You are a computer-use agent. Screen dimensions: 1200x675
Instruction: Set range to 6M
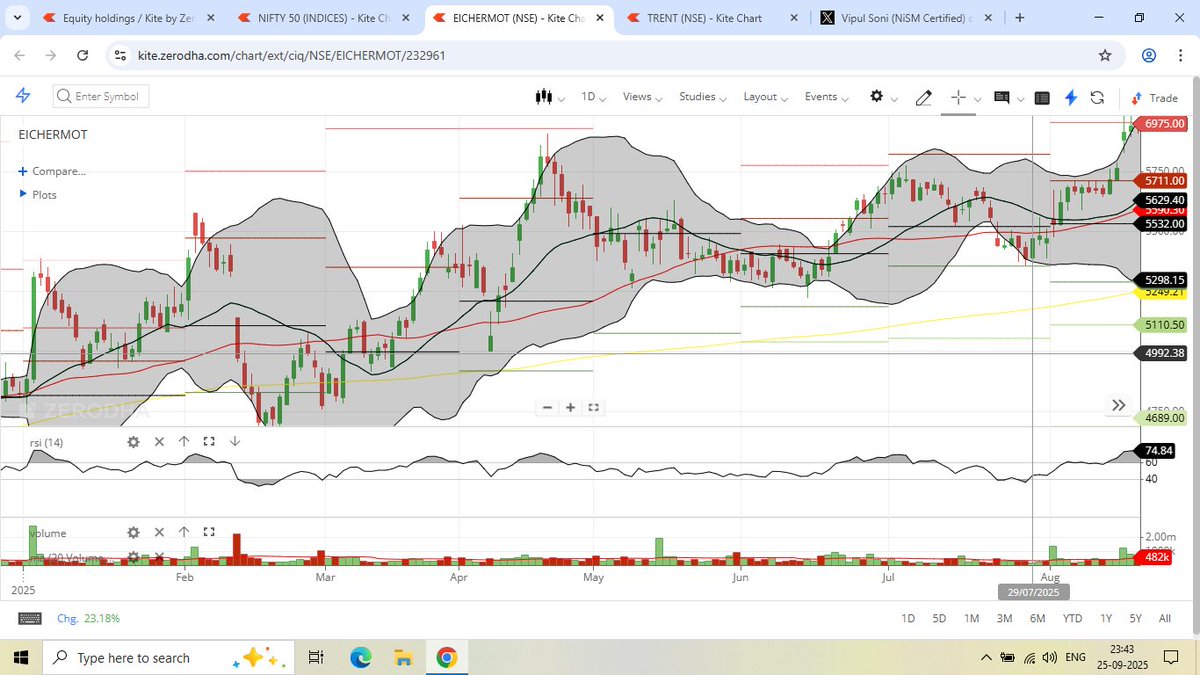1037,618
